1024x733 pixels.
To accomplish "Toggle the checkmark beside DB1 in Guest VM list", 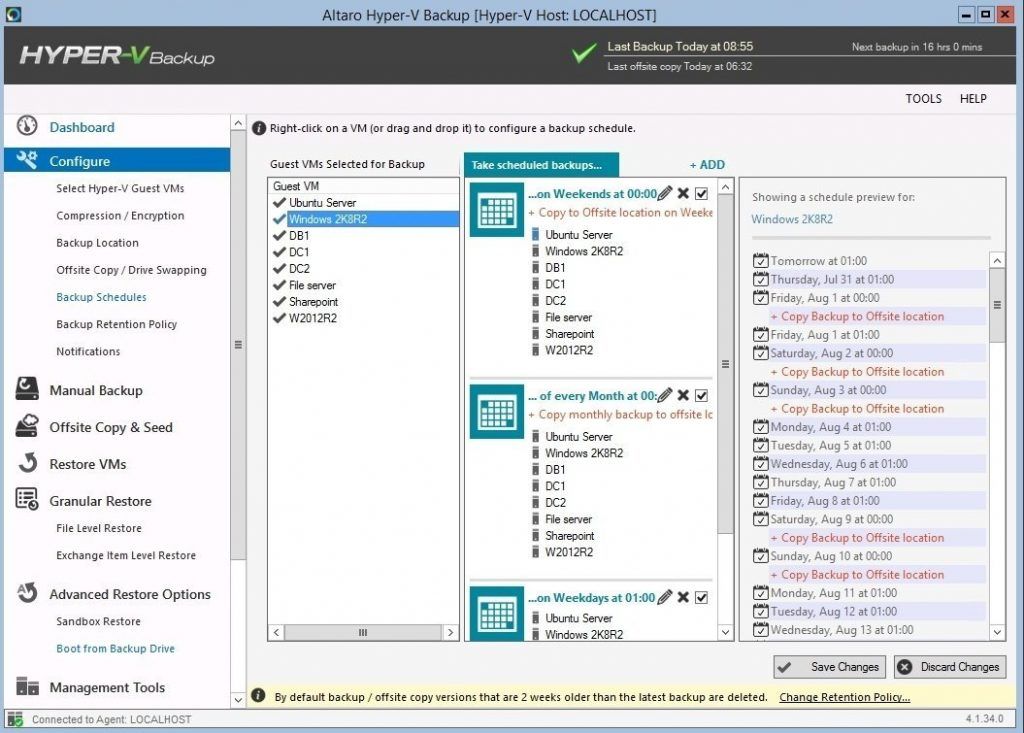I will coord(280,235).
